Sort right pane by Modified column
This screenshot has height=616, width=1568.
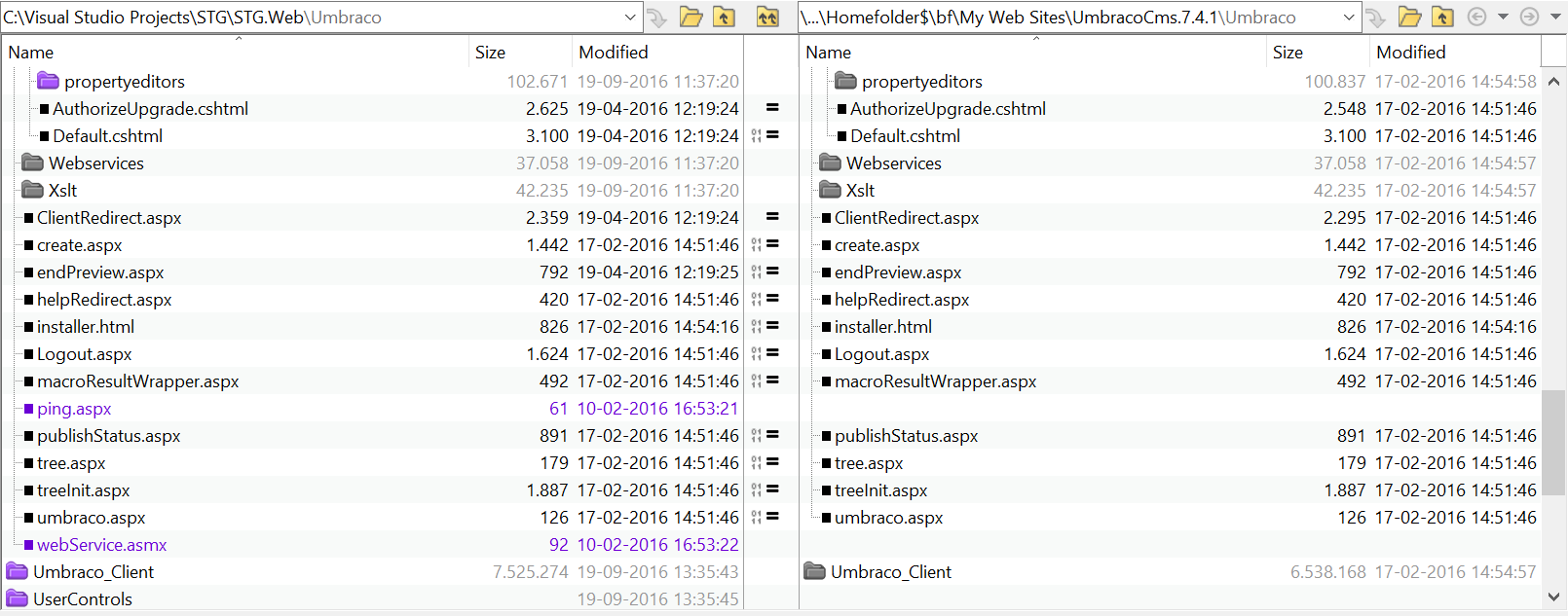pyautogui.click(x=1455, y=52)
